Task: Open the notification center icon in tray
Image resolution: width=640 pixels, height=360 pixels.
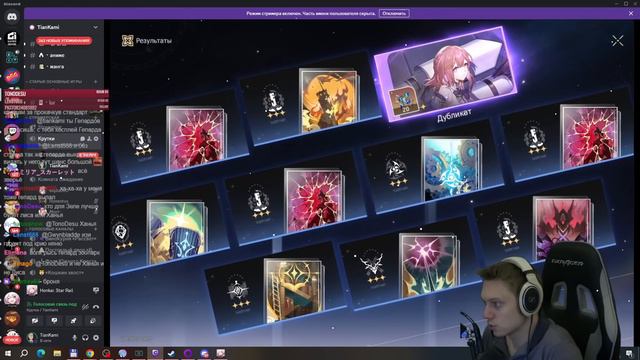Action: [629, 353]
